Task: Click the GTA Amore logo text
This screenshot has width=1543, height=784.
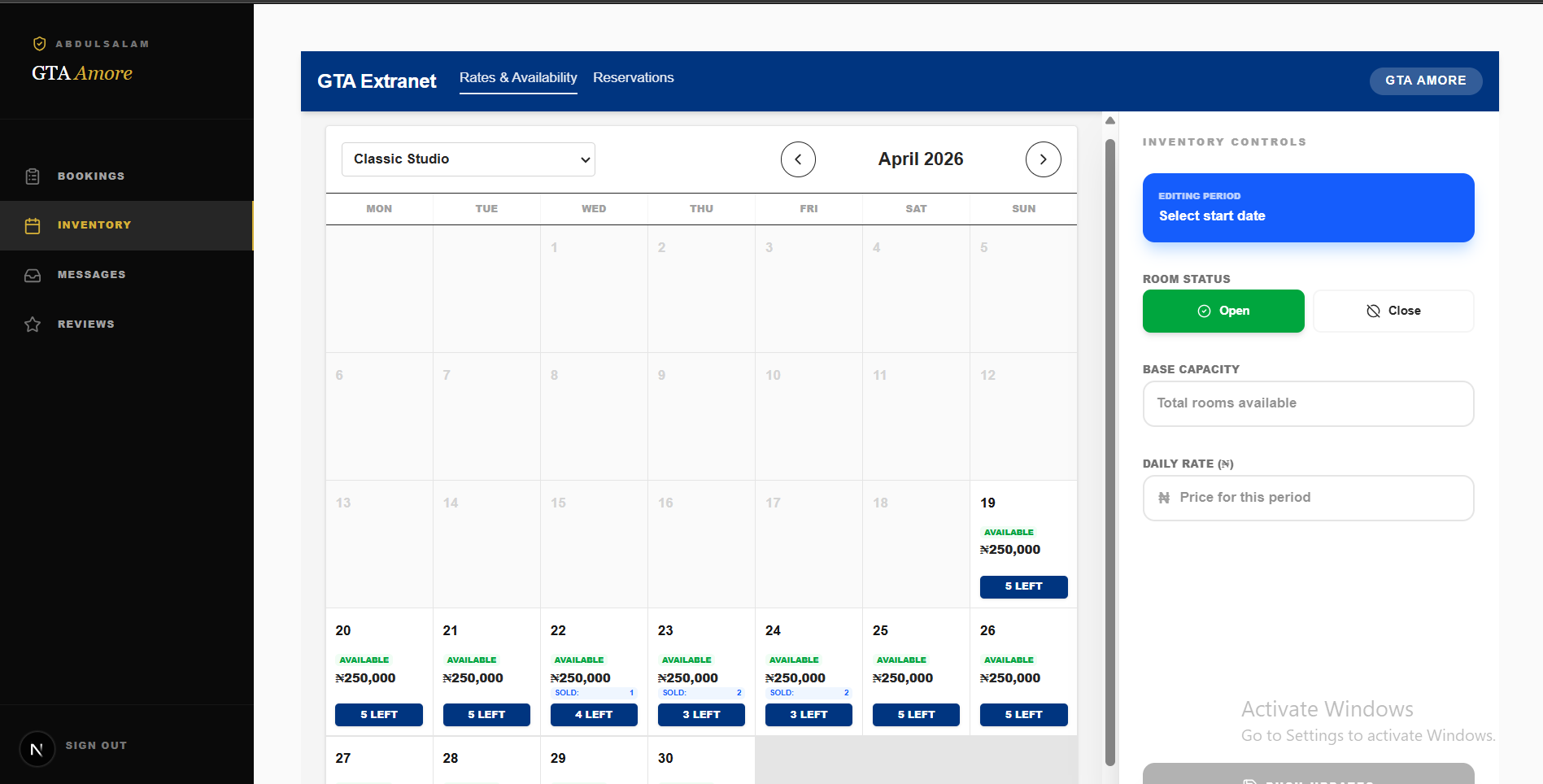Action: tap(82, 73)
